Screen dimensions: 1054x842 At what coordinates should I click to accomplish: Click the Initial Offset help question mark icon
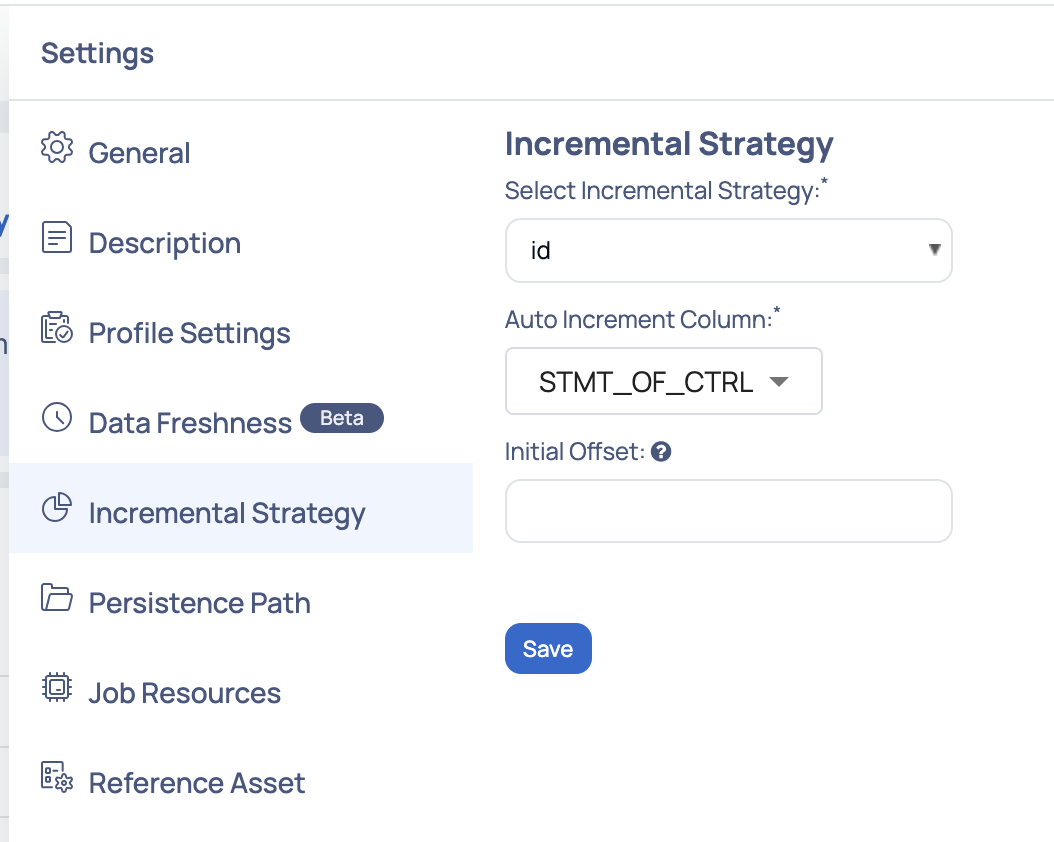pos(661,451)
